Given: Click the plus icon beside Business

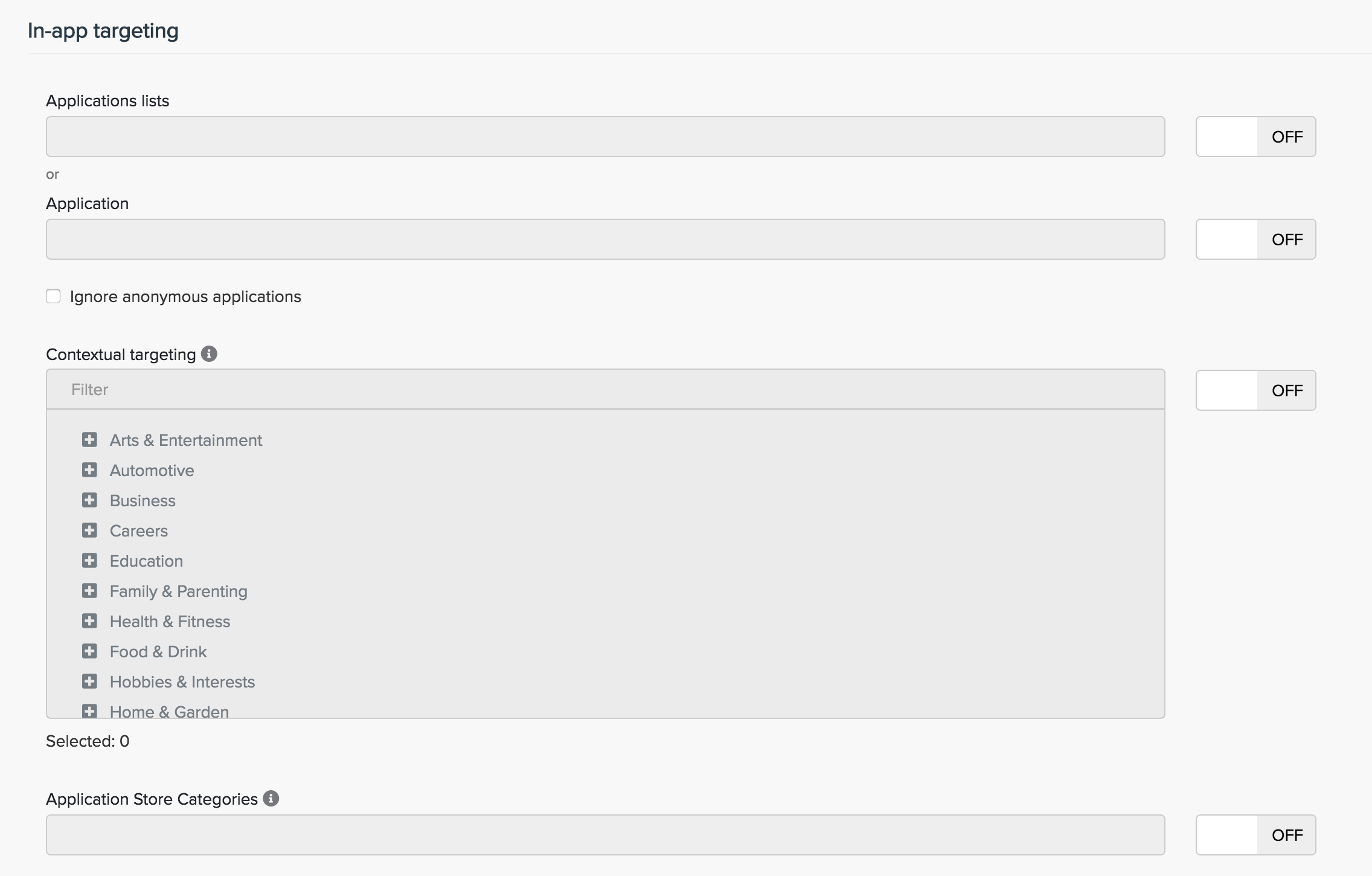Looking at the screenshot, I should click(x=89, y=500).
